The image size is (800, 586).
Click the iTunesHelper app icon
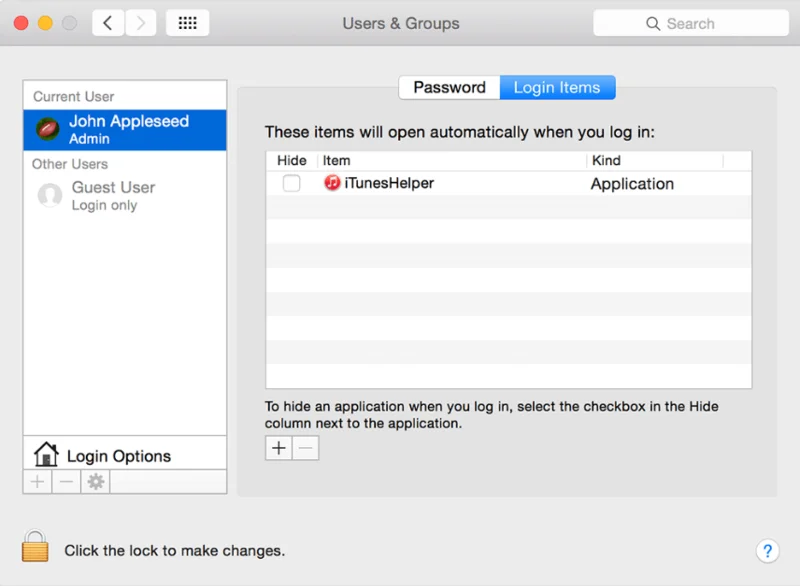332,183
